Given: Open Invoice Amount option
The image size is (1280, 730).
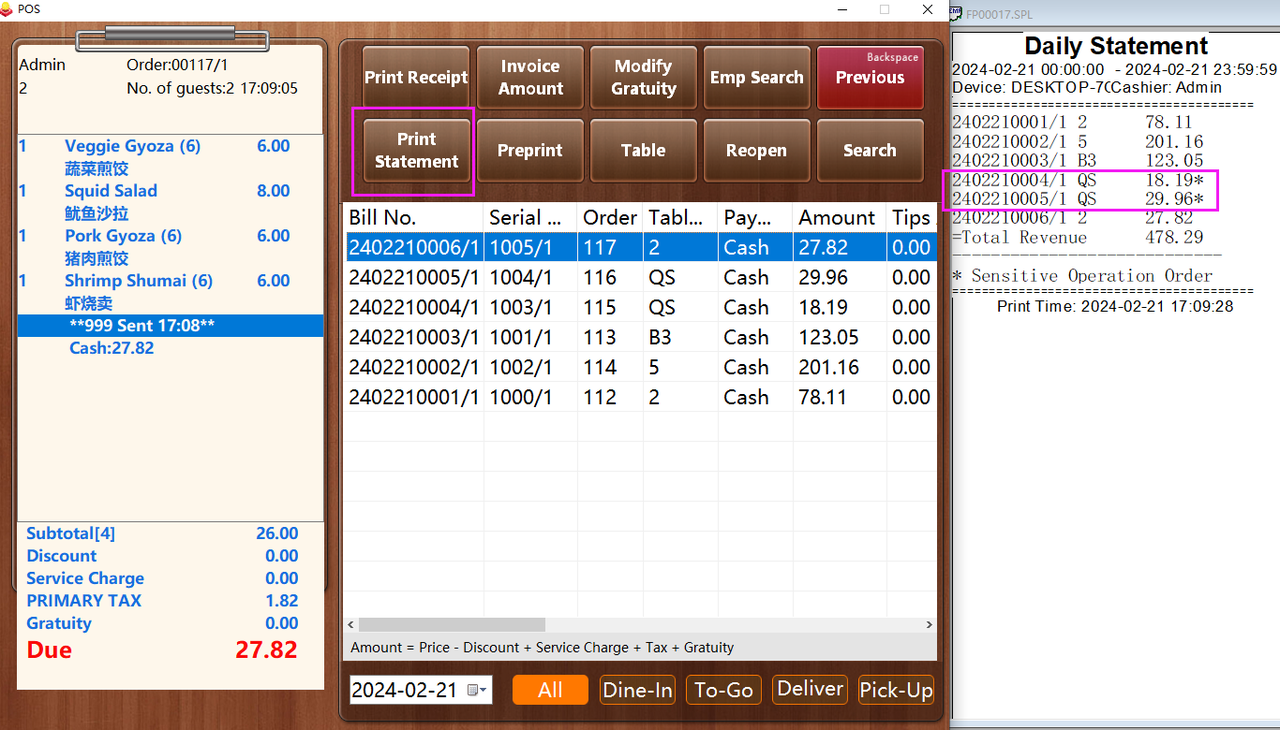Looking at the screenshot, I should (530, 77).
